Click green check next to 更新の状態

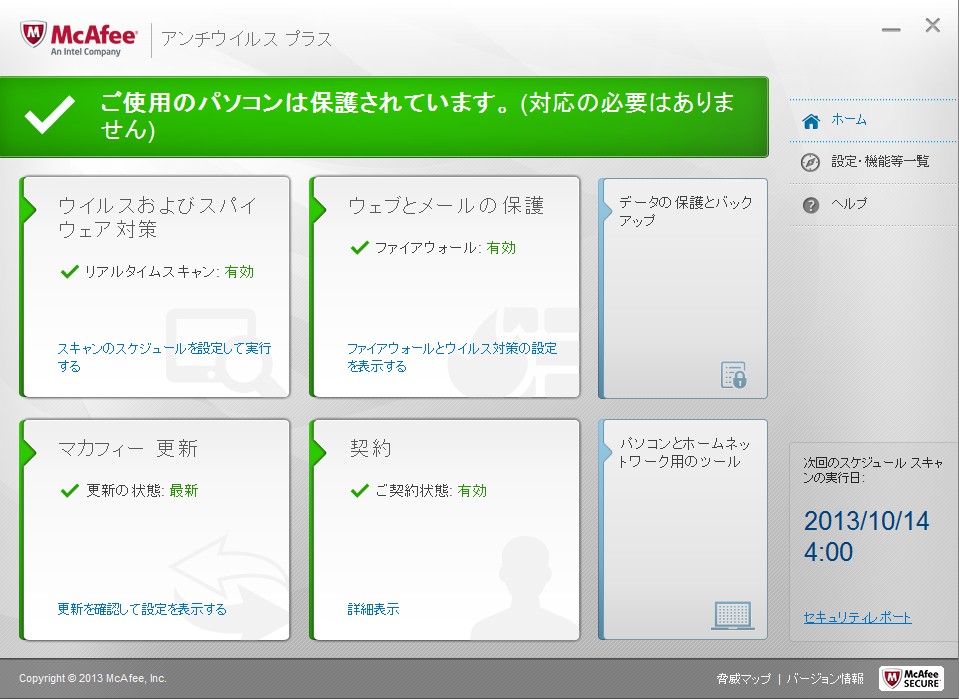tap(70, 490)
